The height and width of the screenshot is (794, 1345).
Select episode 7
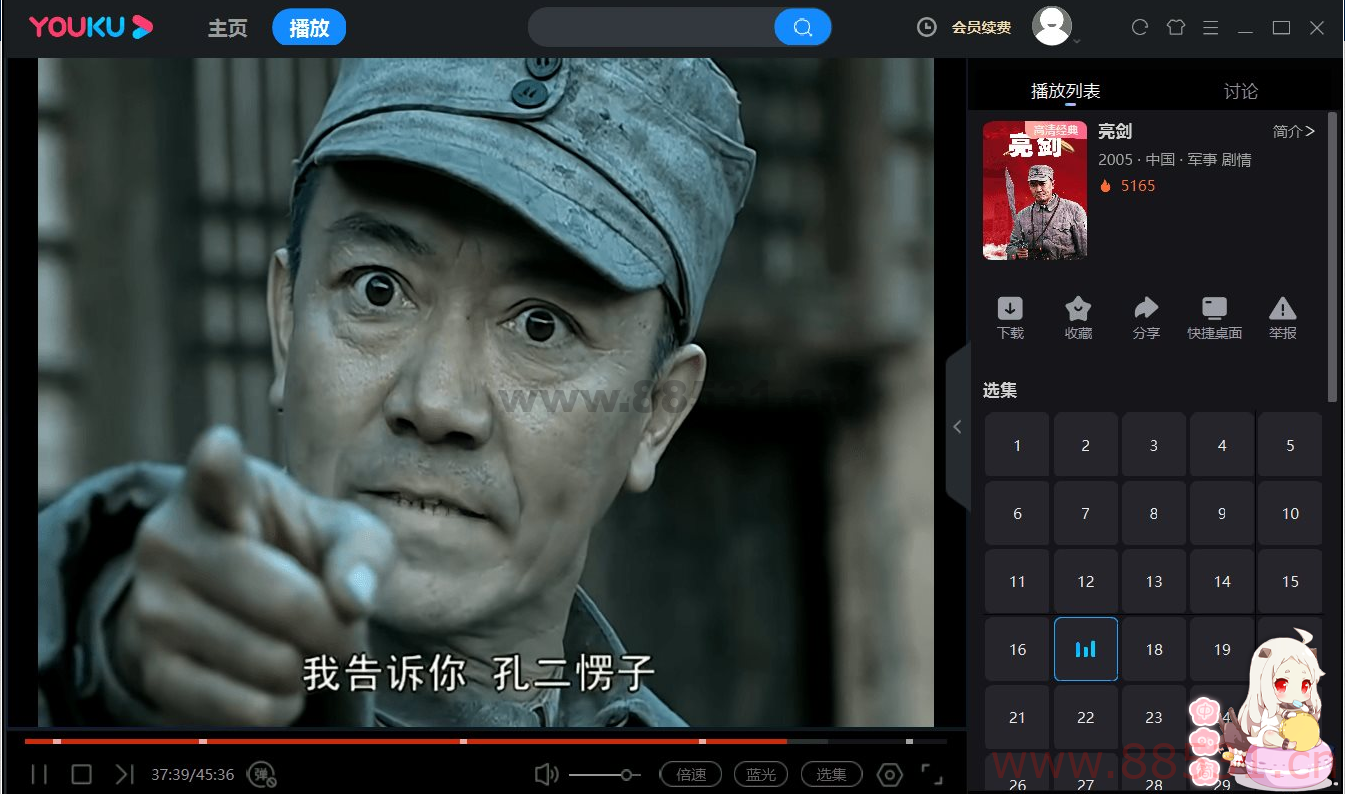[x=1085, y=513]
